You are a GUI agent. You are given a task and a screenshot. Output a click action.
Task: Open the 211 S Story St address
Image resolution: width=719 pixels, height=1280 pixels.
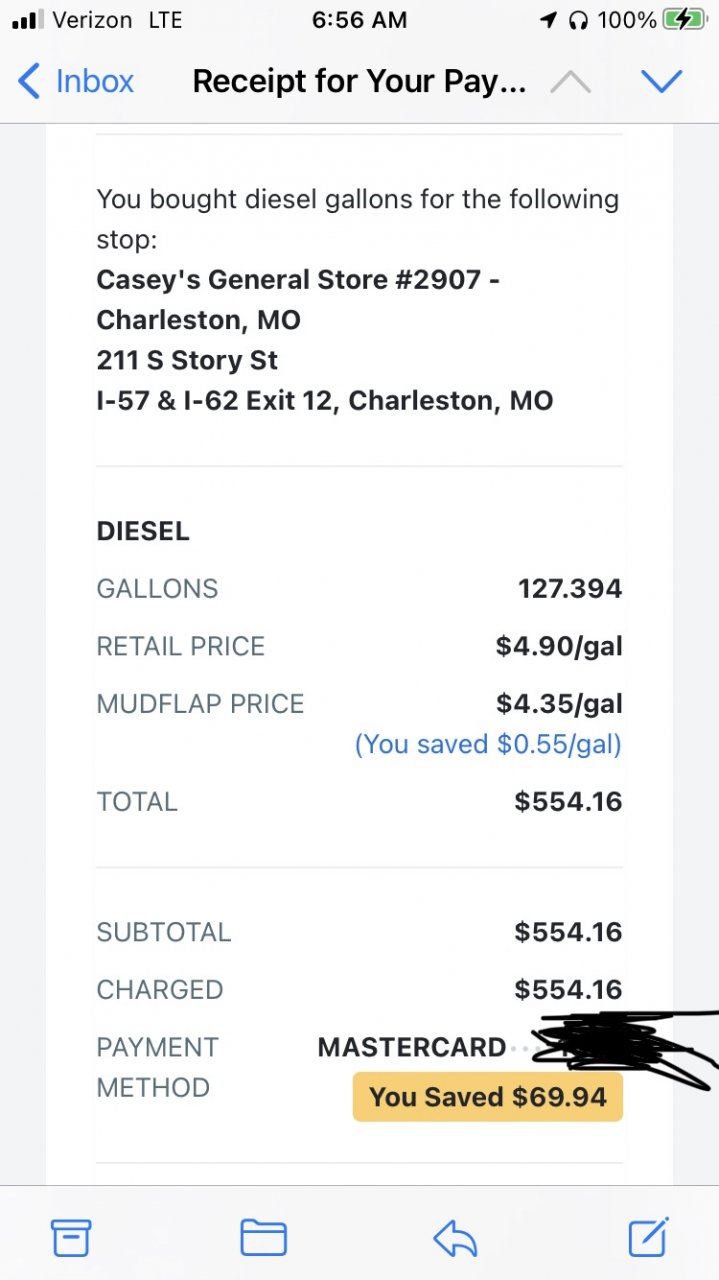187,360
